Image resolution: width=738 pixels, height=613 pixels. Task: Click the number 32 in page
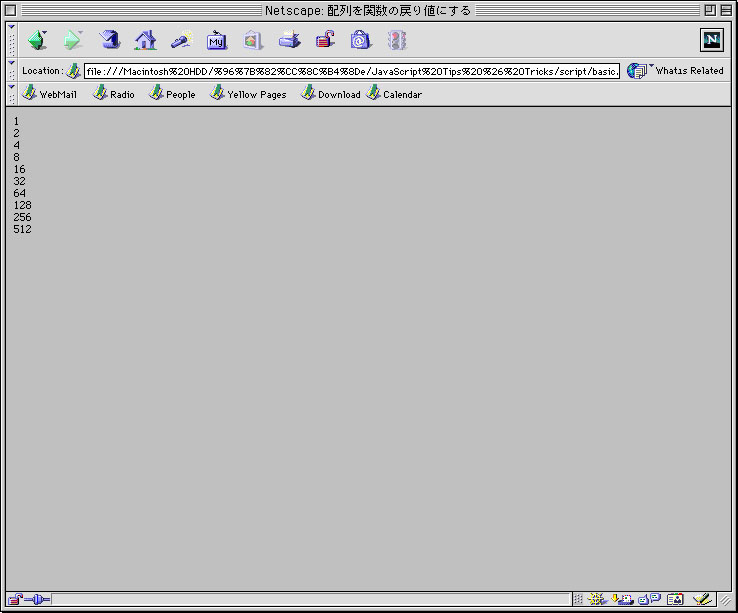pyautogui.click(x=19, y=181)
